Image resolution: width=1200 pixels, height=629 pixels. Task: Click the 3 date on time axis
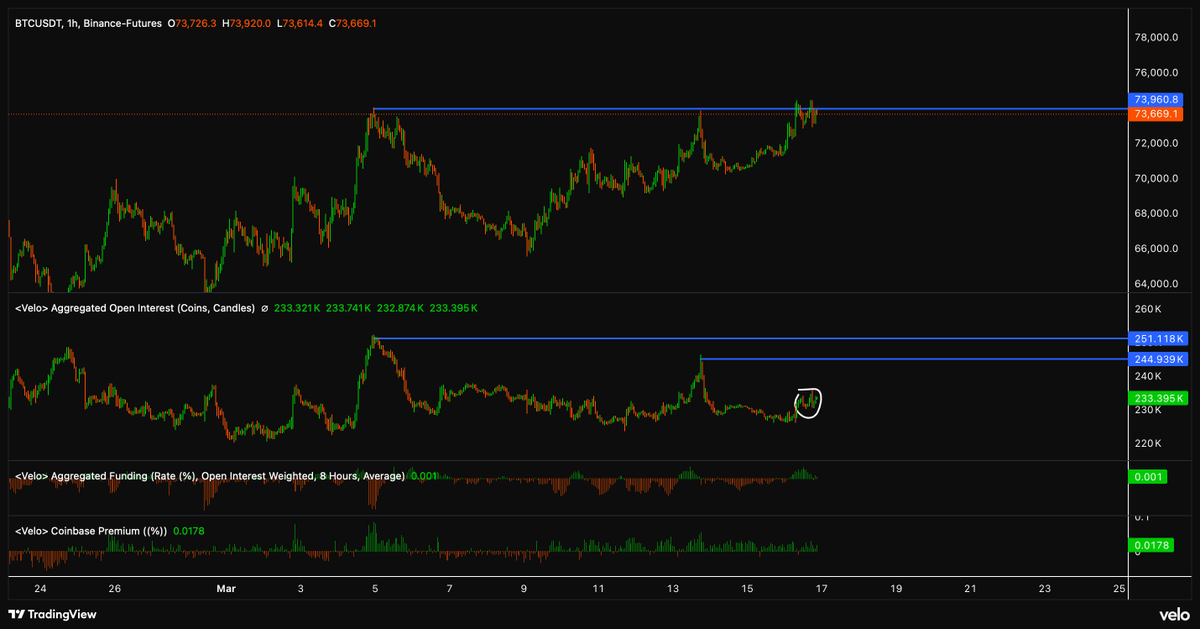tap(300, 589)
